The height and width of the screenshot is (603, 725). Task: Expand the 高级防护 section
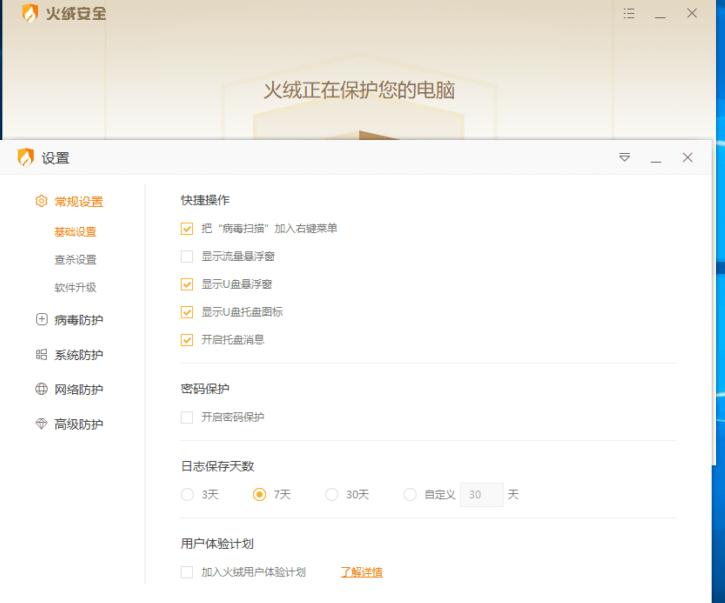(78, 424)
